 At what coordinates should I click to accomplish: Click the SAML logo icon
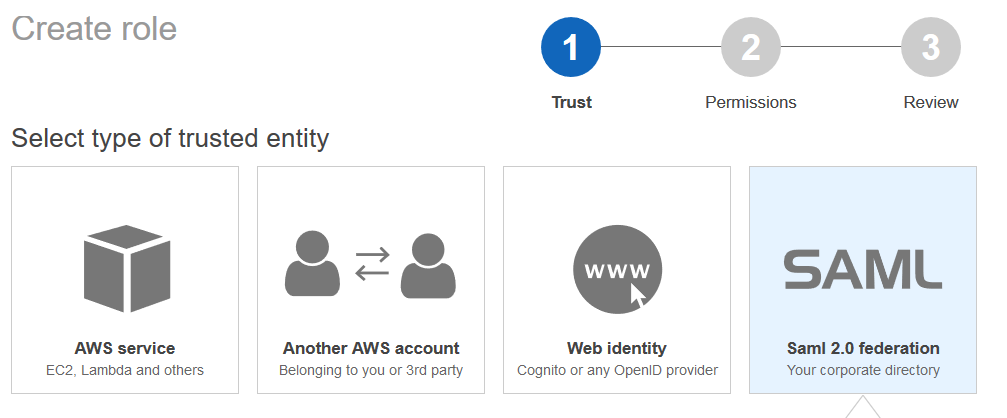[863, 269]
